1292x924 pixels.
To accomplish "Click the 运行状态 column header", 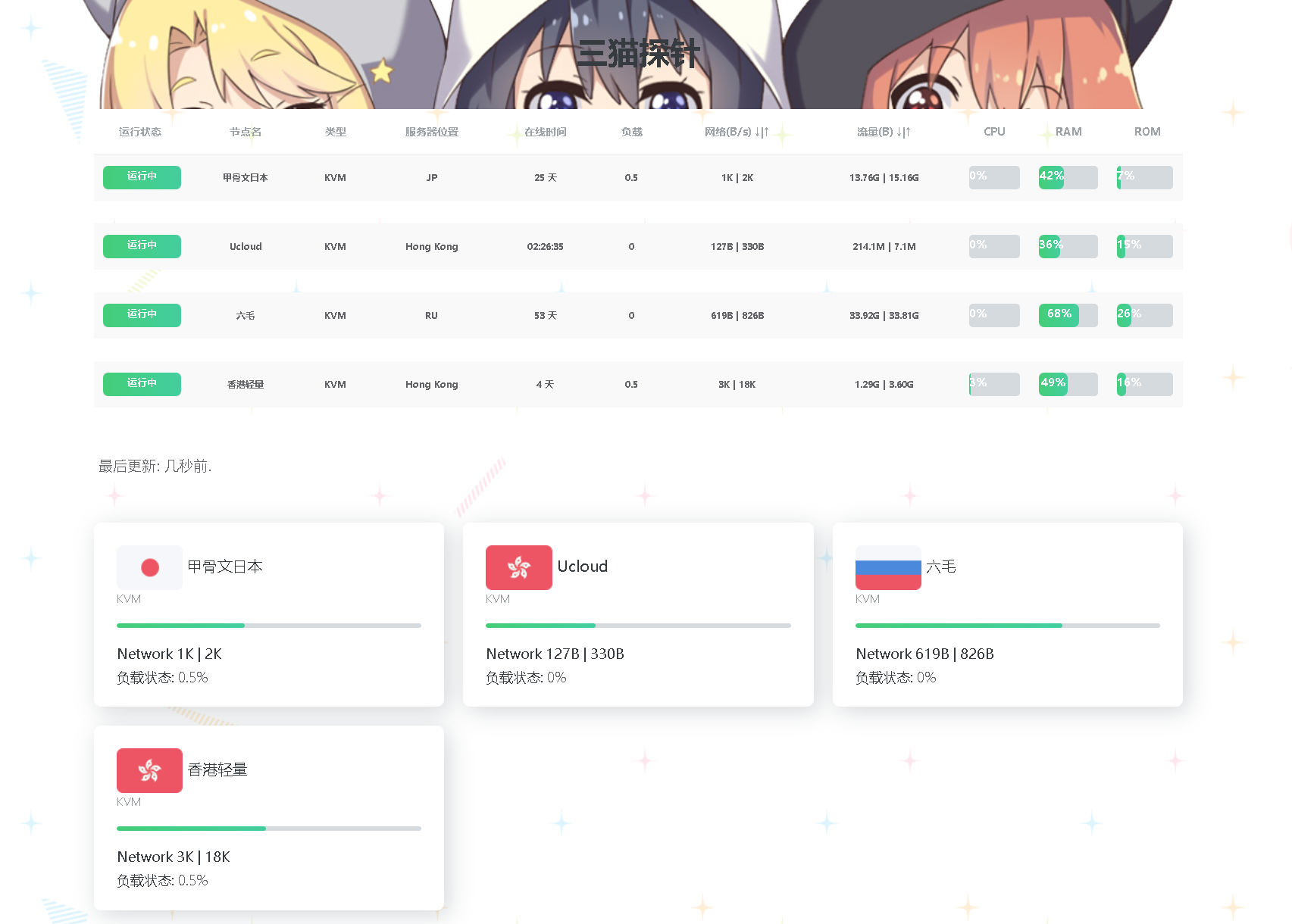I will pyautogui.click(x=140, y=132).
